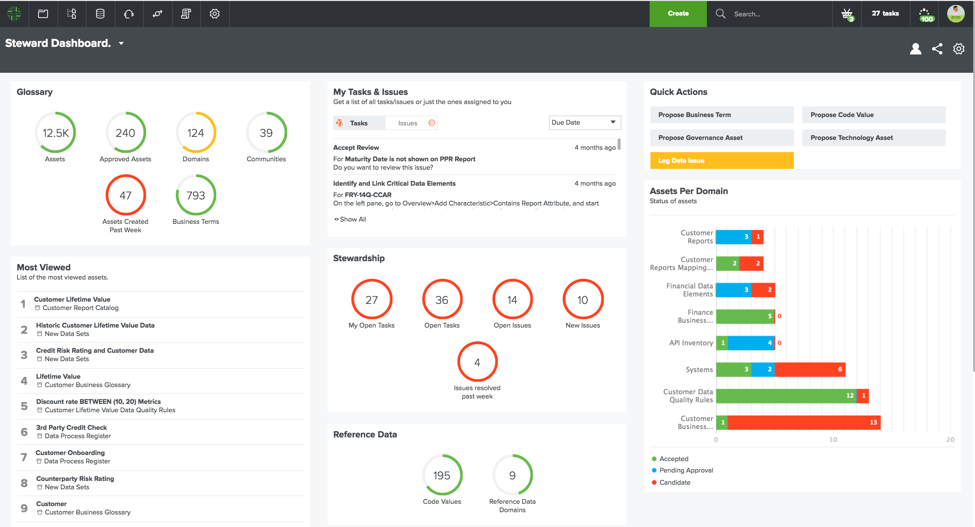975x527 pixels.
Task: Switch to the Issues tab
Action: (408, 123)
